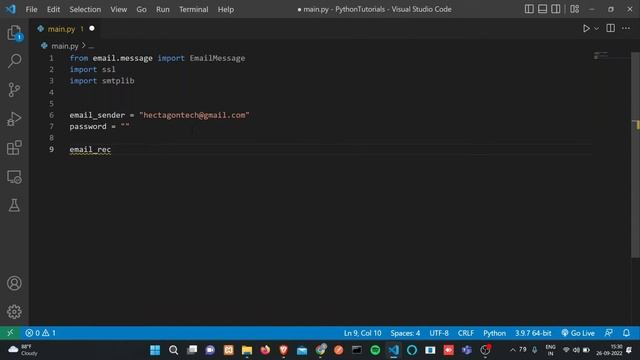Screen dimensions: 640x360
Task: Open the Terminal menu
Action: (193, 9)
